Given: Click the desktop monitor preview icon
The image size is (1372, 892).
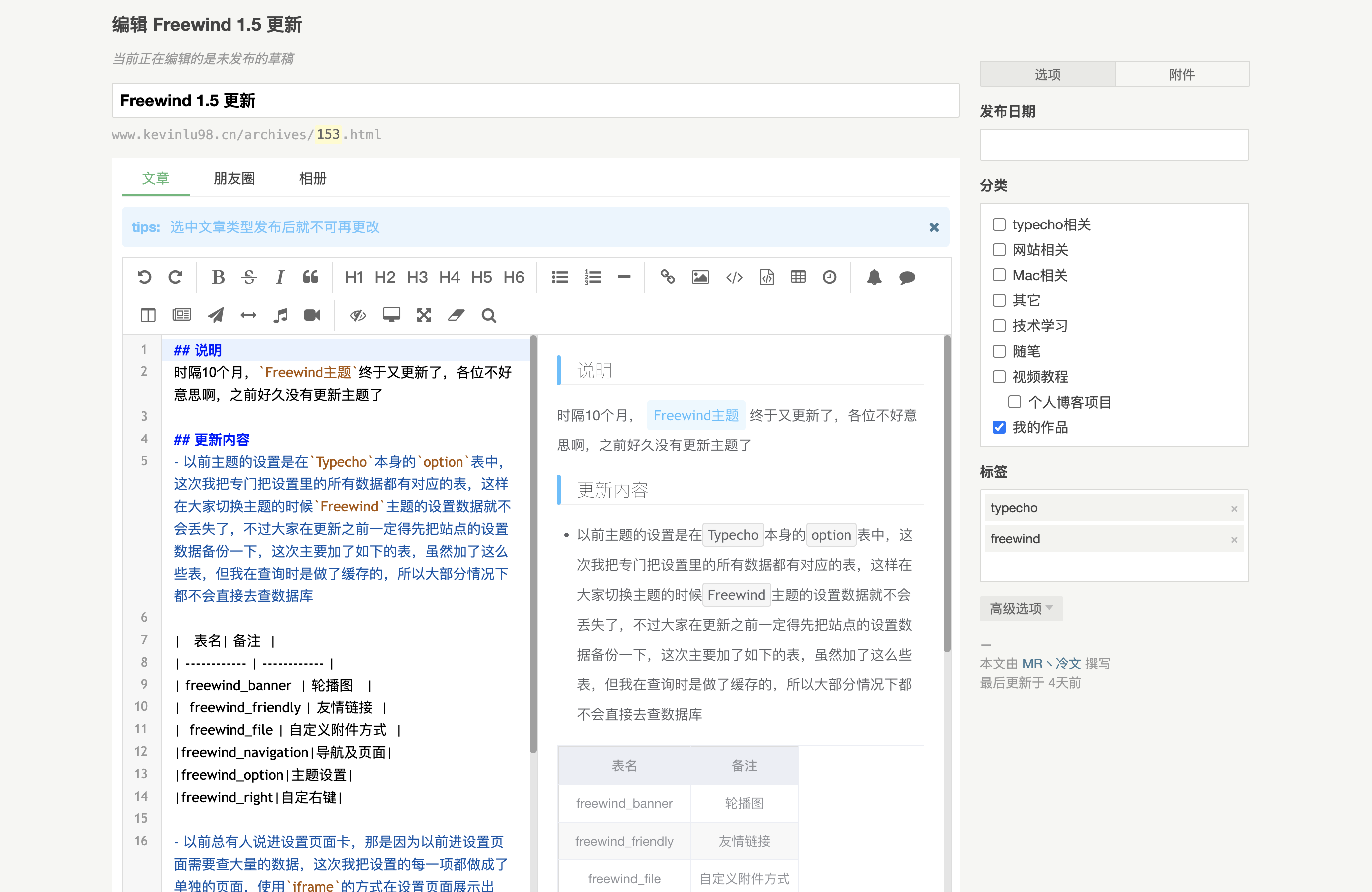Looking at the screenshot, I should tap(391, 315).
